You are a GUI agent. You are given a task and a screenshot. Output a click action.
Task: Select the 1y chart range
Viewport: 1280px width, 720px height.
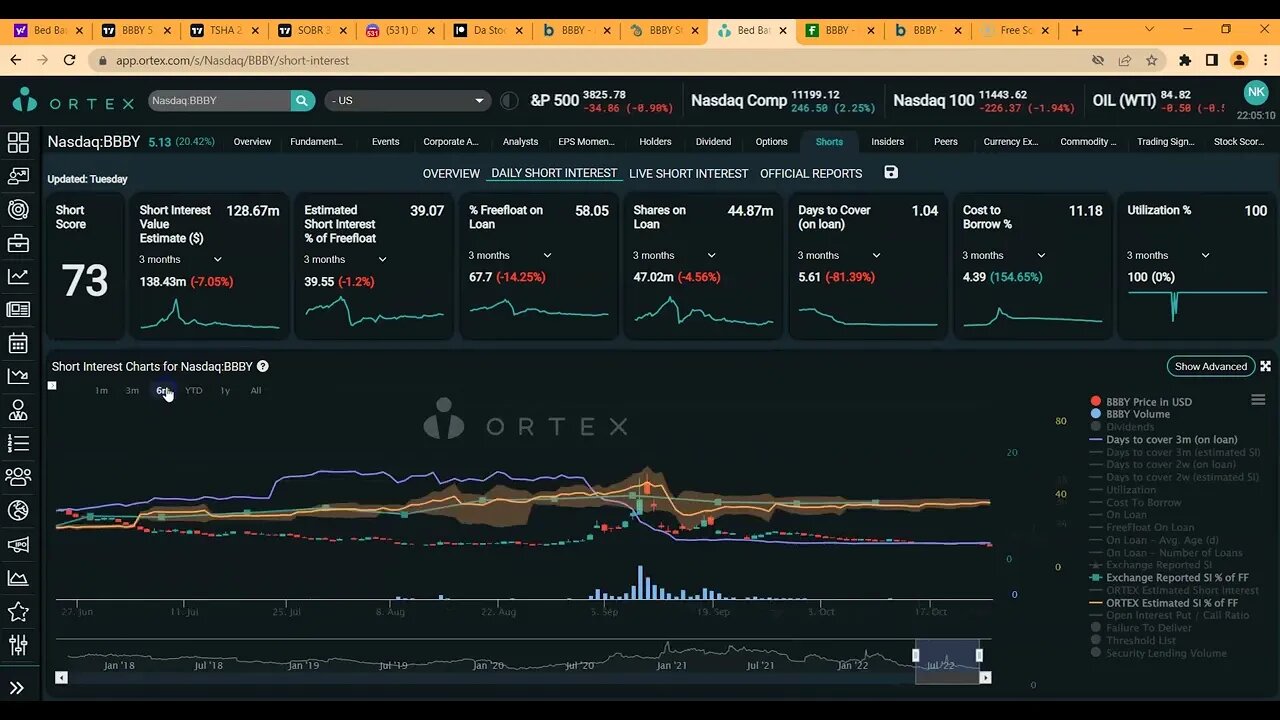pyautogui.click(x=225, y=390)
